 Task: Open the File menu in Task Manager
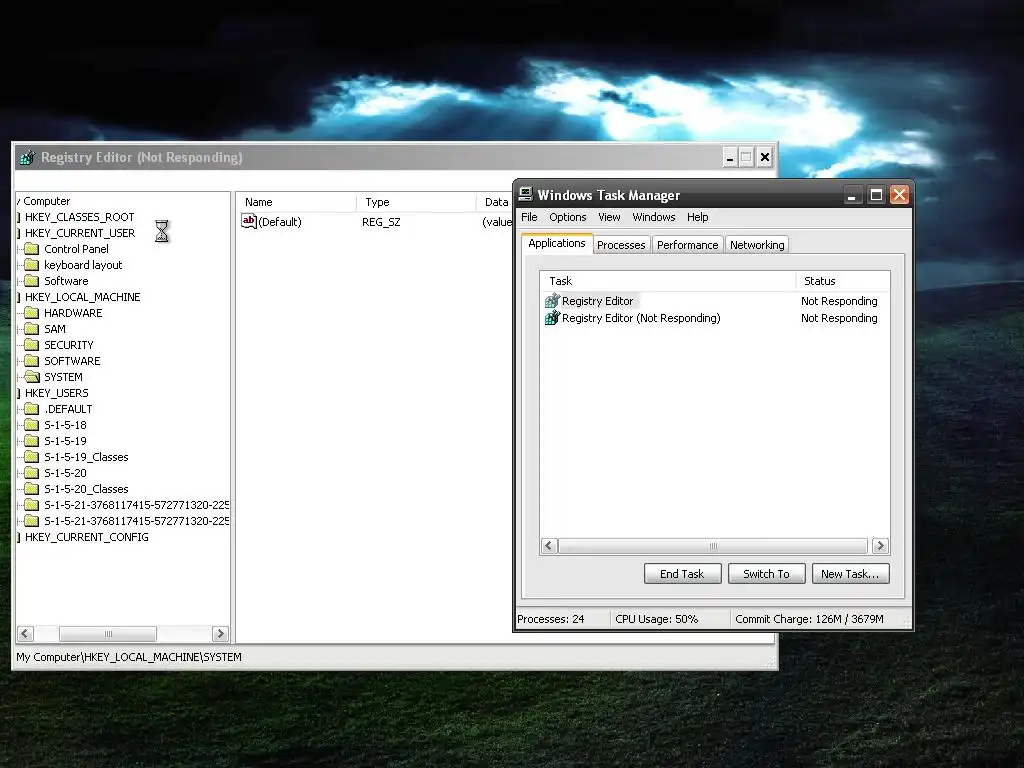click(x=529, y=217)
